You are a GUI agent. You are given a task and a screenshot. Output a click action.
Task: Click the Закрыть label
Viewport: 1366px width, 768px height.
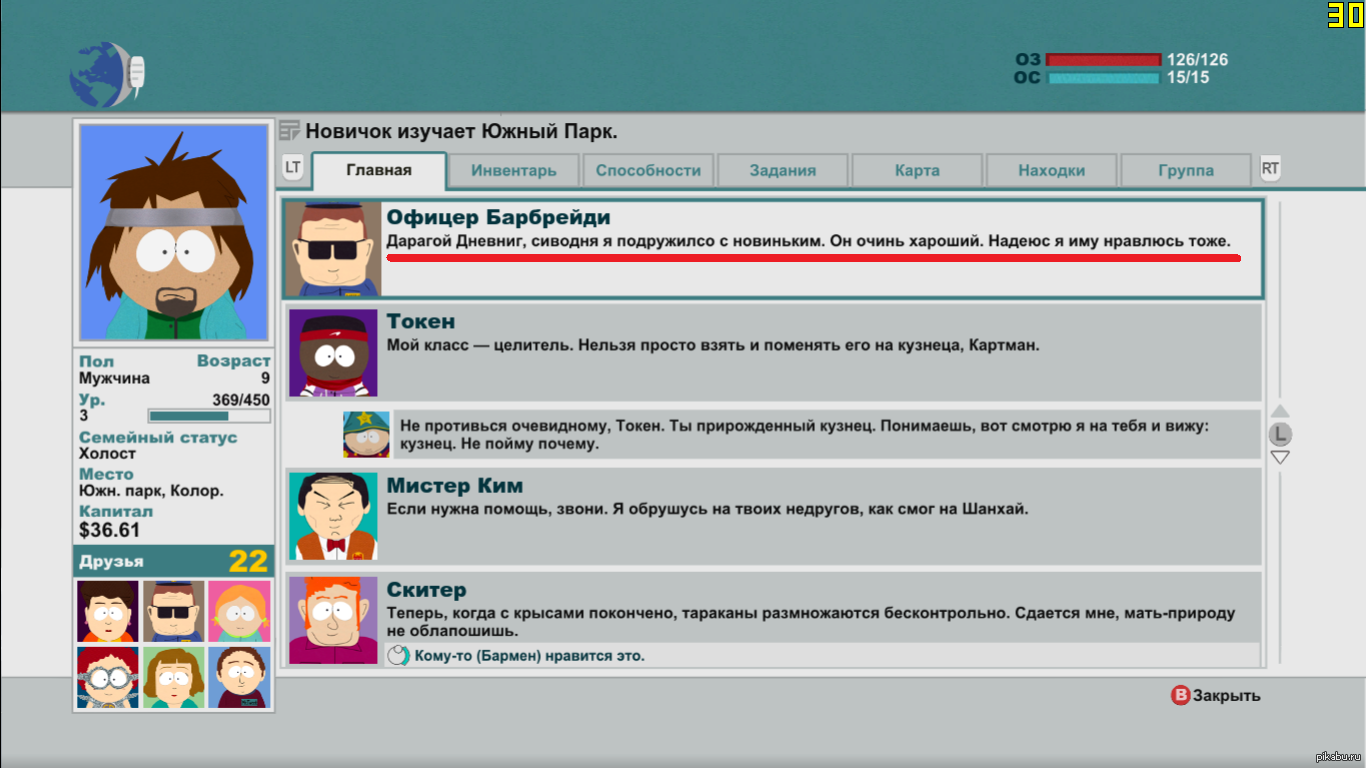pyautogui.click(x=1227, y=696)
